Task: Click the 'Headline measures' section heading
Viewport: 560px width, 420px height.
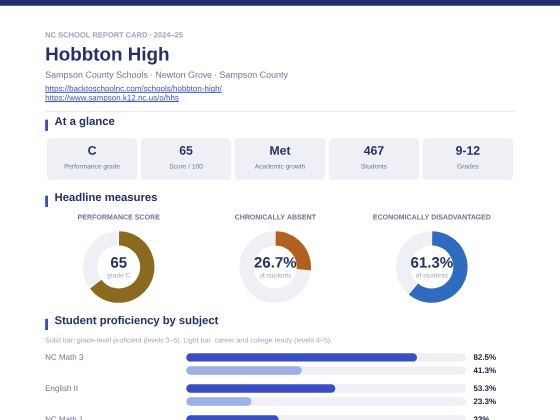Action: [106, 198]
